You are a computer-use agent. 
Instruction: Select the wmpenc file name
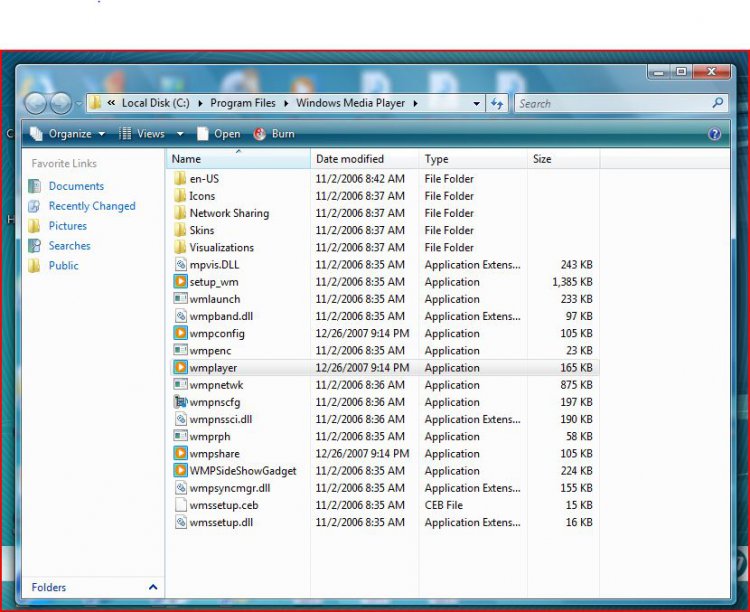coord(210,351)
